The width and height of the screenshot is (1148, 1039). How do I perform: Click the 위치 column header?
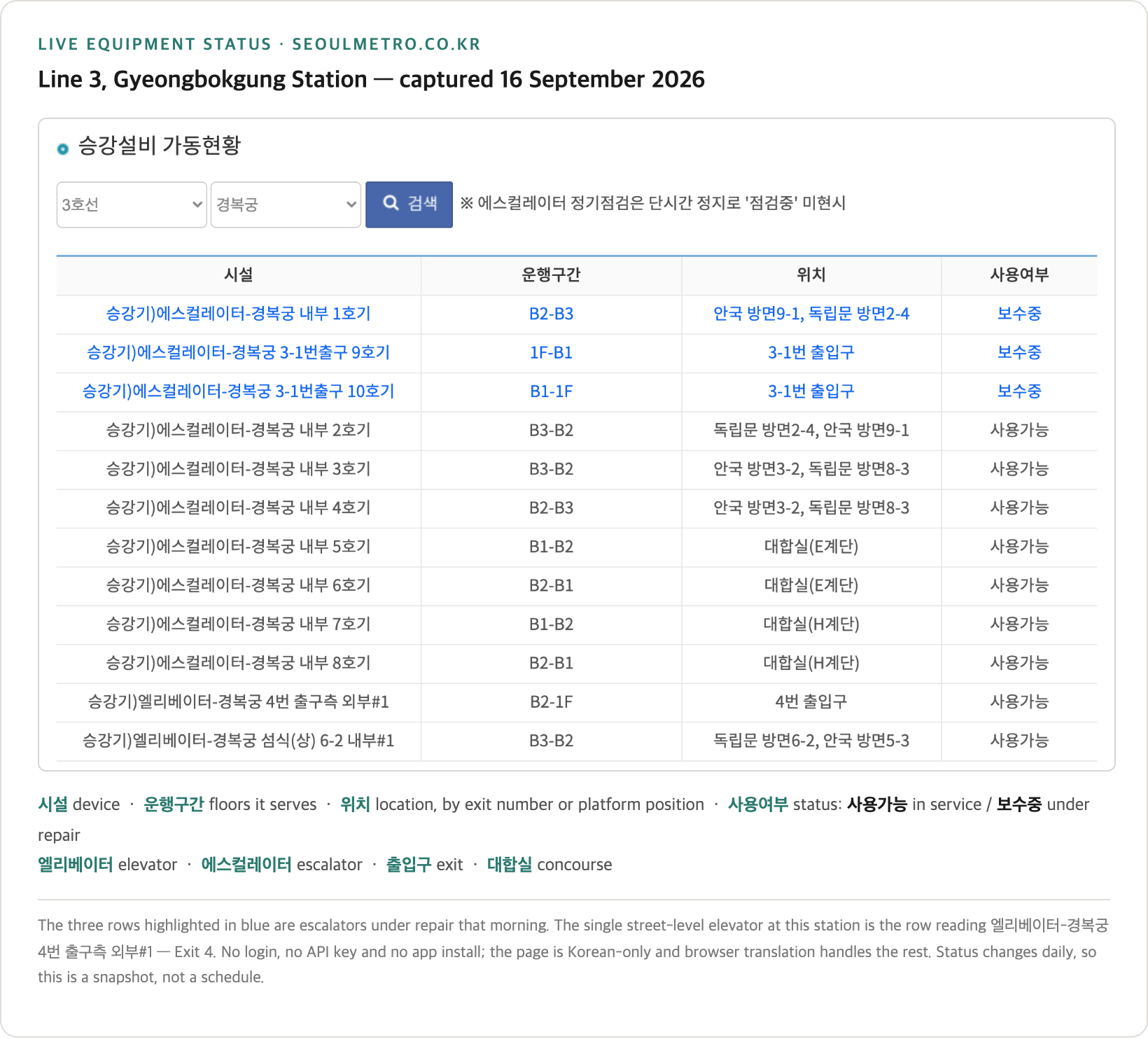(x=811, y=275)
